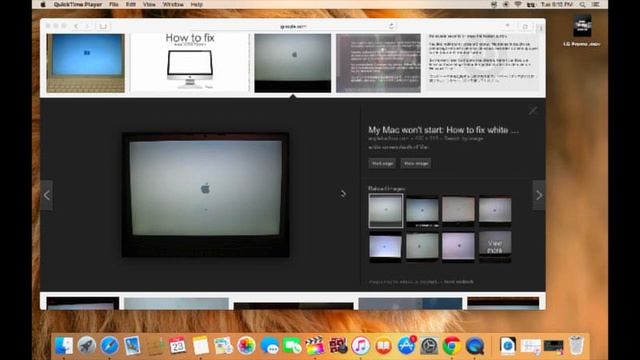Click the View more related images thumbnail

495,247
